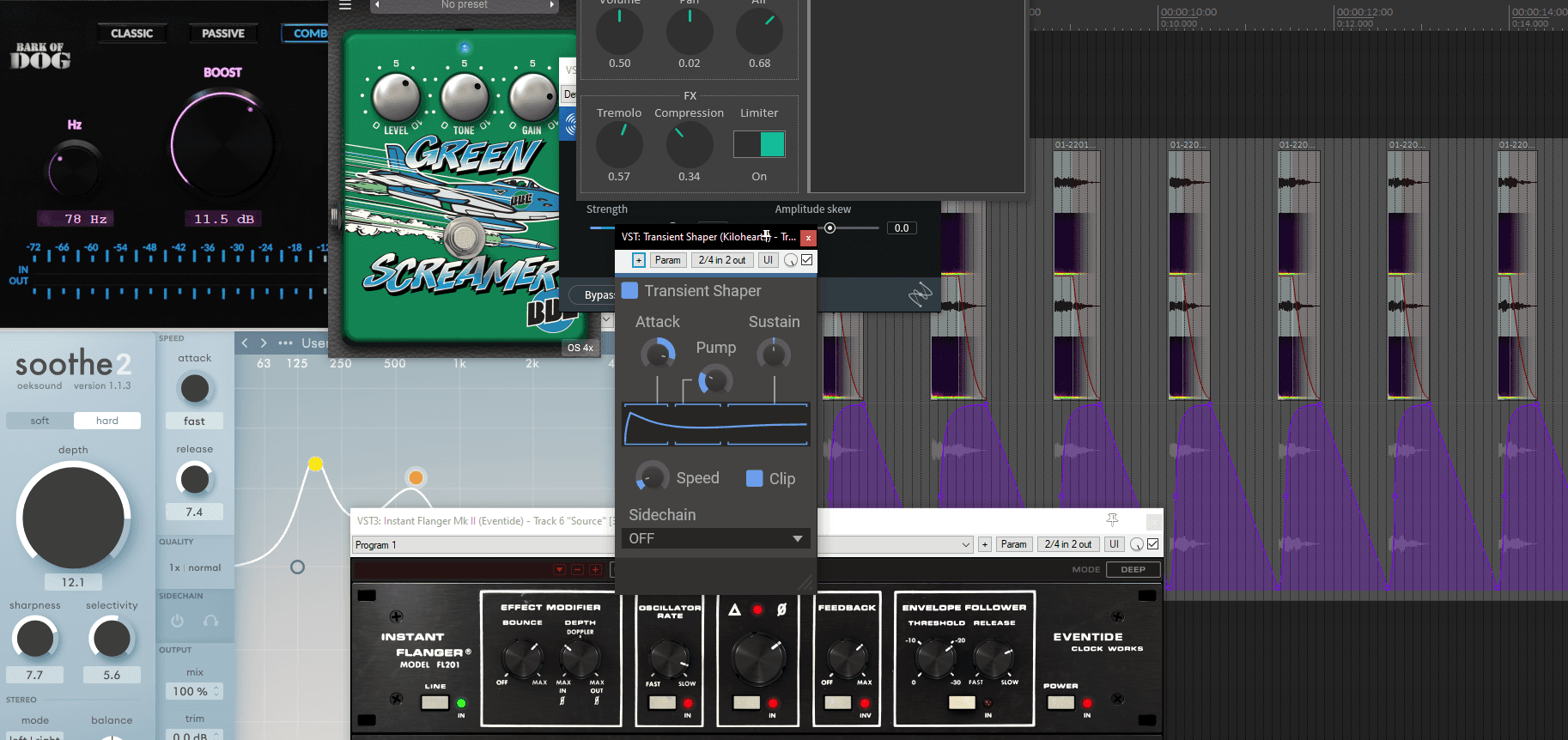Image resolution: width=1568 pixels, height=740 pixels.
Task: Toggle the LINE switch on Instant Flanger
Action: point(435,702)
